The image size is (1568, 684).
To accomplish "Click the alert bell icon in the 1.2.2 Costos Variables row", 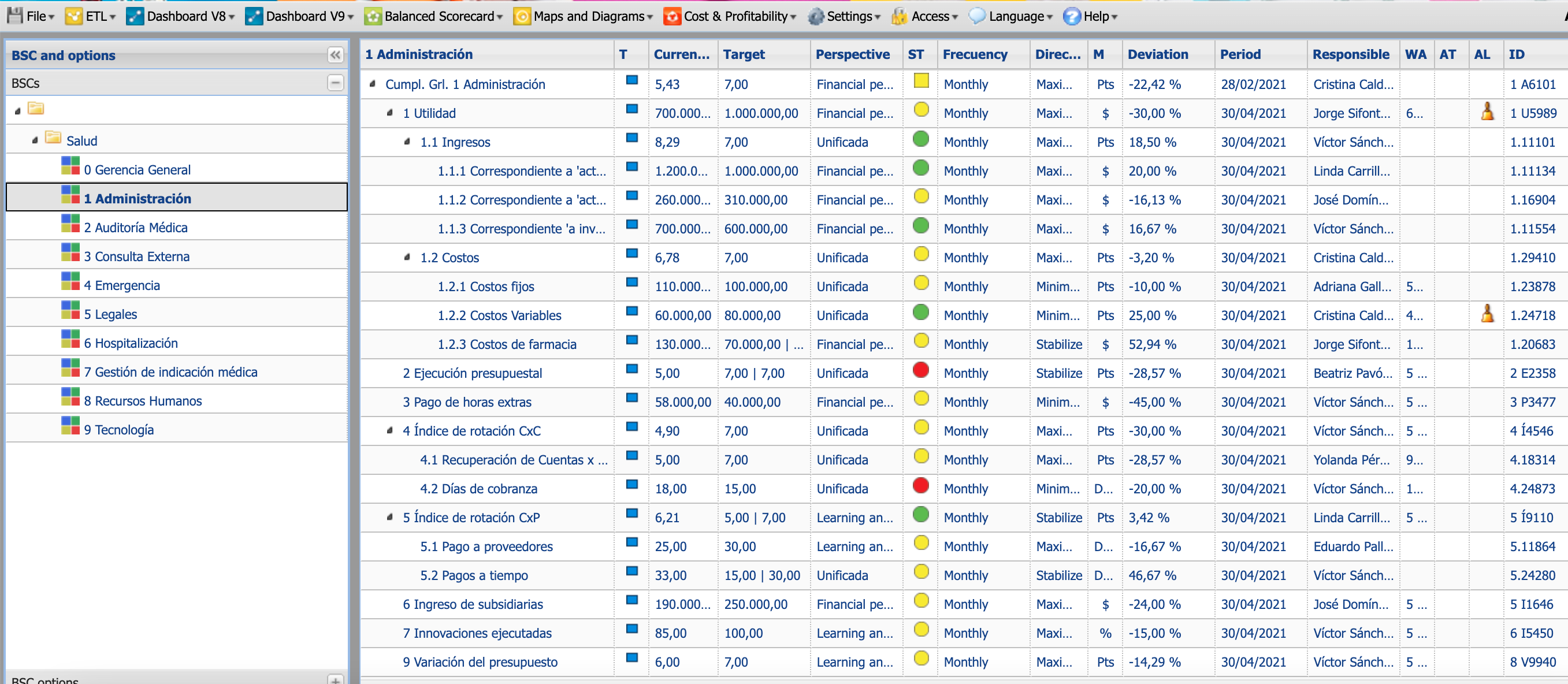I will [1487, 313].
